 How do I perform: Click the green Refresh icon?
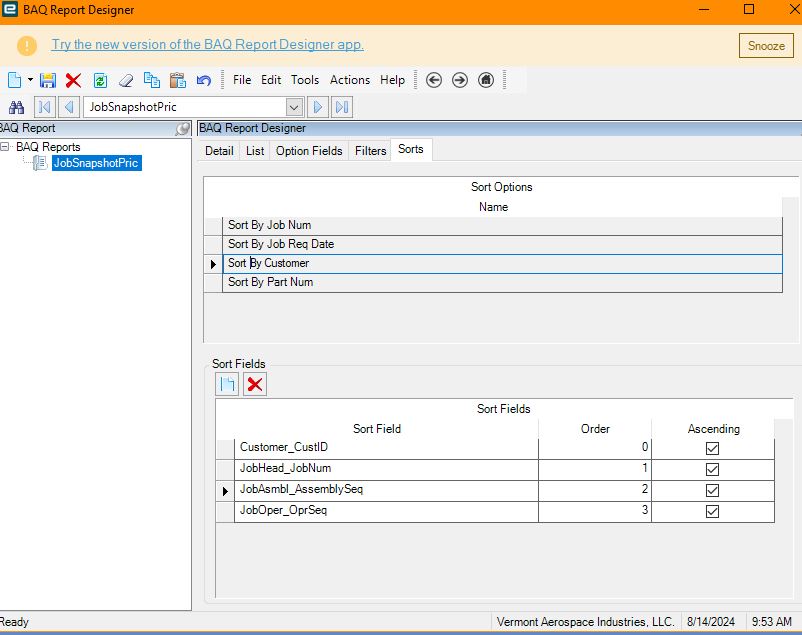pyautogui.click(x=100, y=80)
